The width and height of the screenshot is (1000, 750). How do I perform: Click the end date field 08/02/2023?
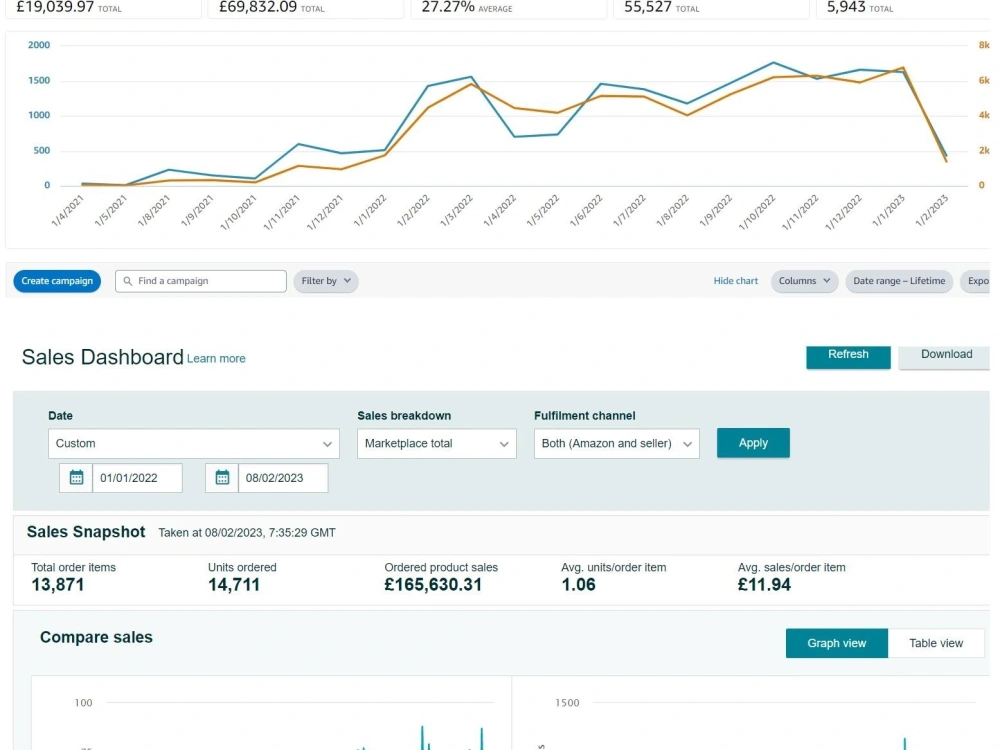point(283,478)
